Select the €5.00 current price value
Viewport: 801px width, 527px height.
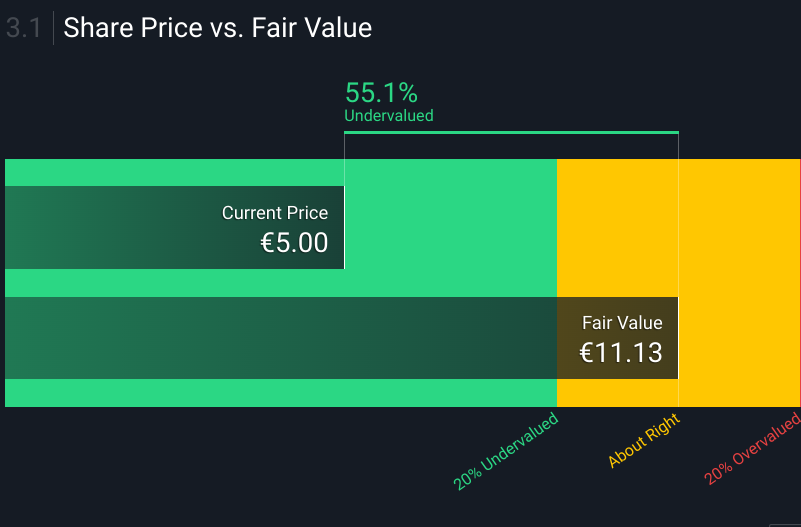(294, 243)
